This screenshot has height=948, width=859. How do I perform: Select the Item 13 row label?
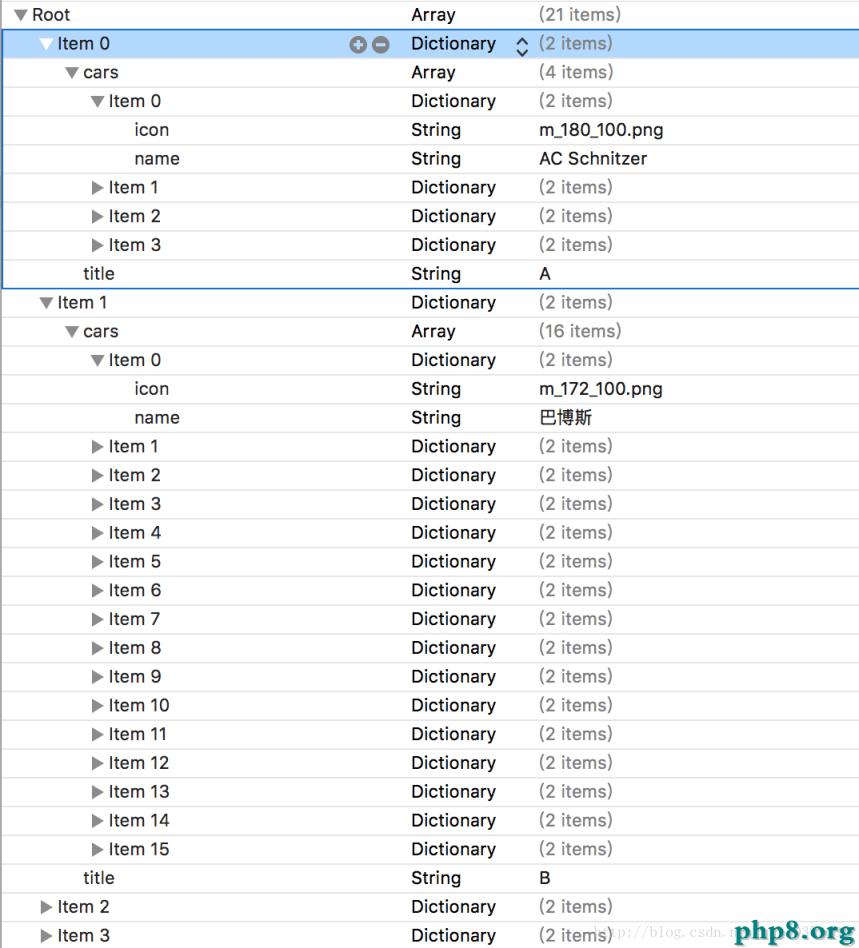tap(138, 792)
